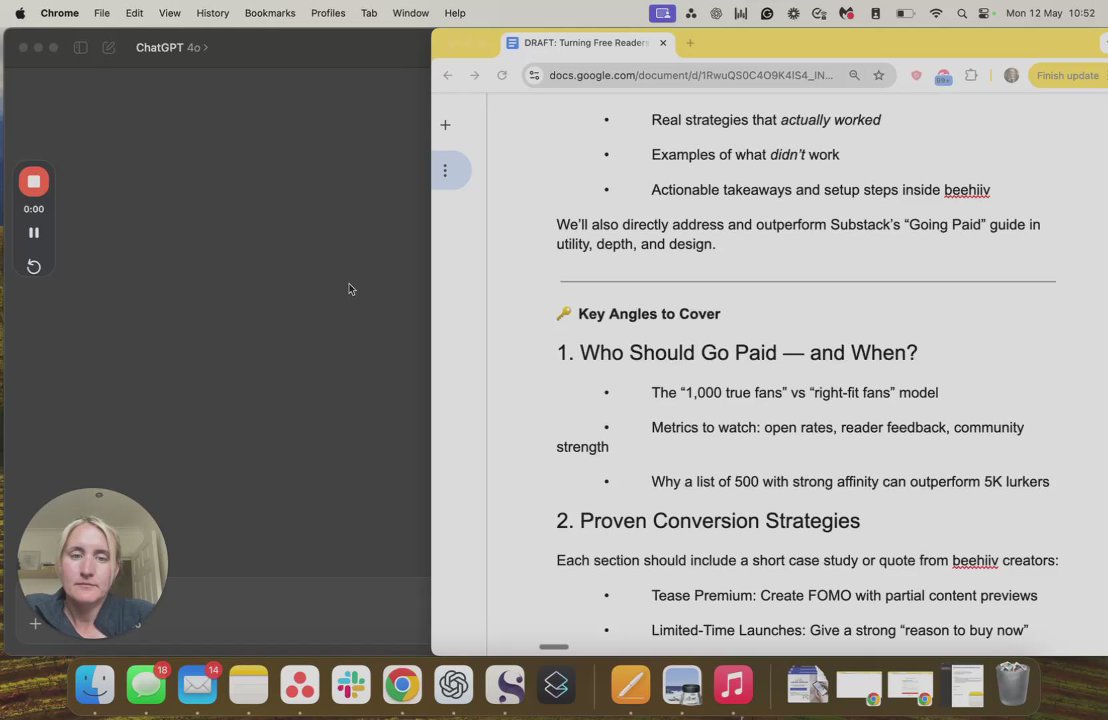Open a new Chrome tab
1108x720 pixels.
point(690,43)
